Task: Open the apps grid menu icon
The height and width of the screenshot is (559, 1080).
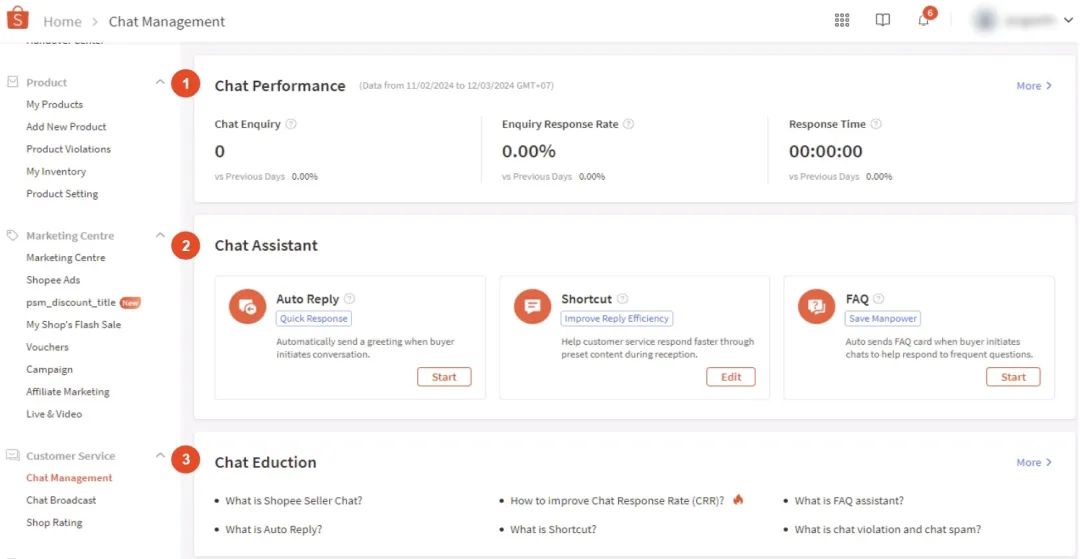Action: coord(842,20)
